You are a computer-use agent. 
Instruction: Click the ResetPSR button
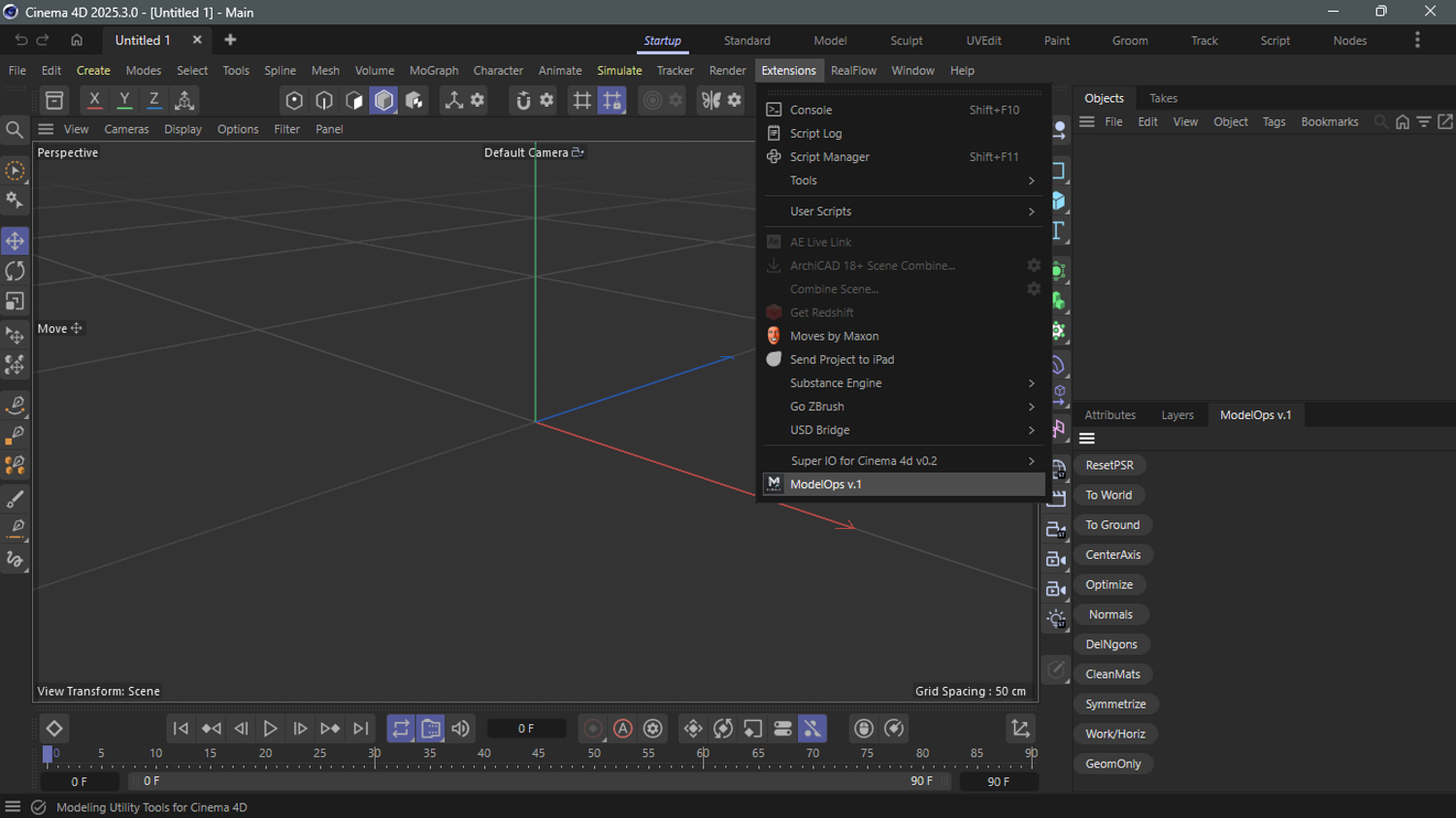[x=1109, y=466]
